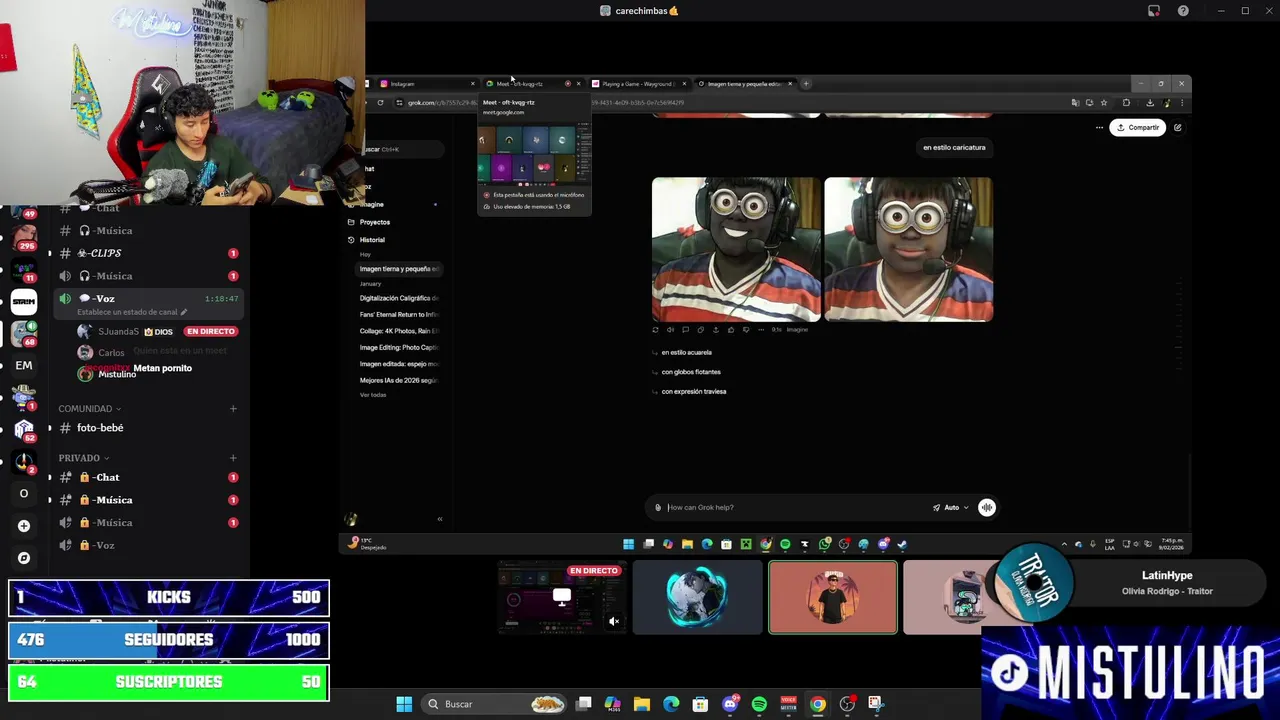Open the first generated minion-goggles image
This screenshot has height=720, width=1280.
click(x=736, y=249)
